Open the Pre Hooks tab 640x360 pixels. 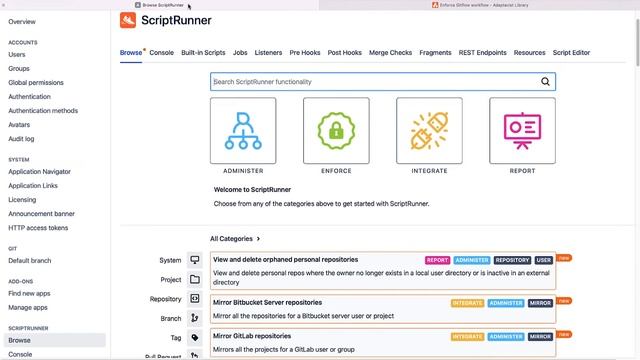(305, 53)
